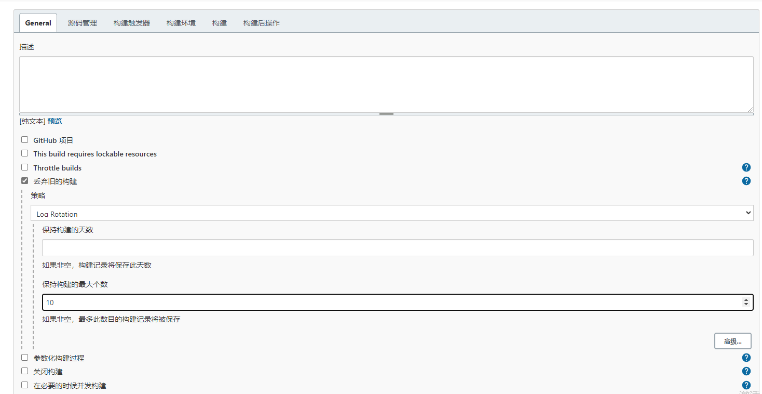
Task: Open help icon for 参数化构建过程
Action: point(746,358)
